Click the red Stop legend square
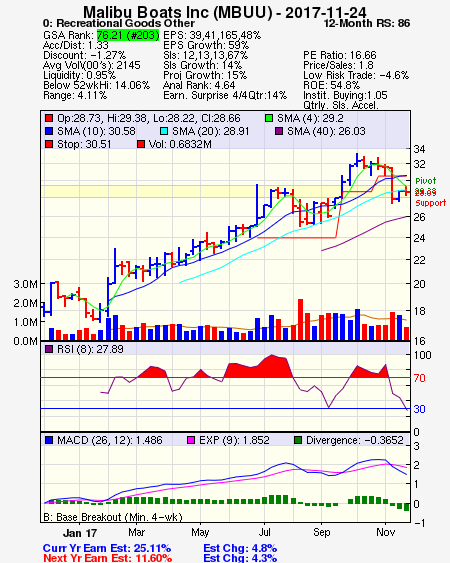The width and height of the screenshot is (450, 563). (x=49, y=144)
